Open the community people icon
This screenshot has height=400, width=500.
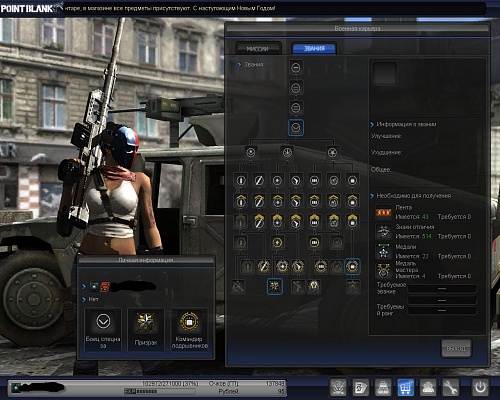click(x=428, y=387)
